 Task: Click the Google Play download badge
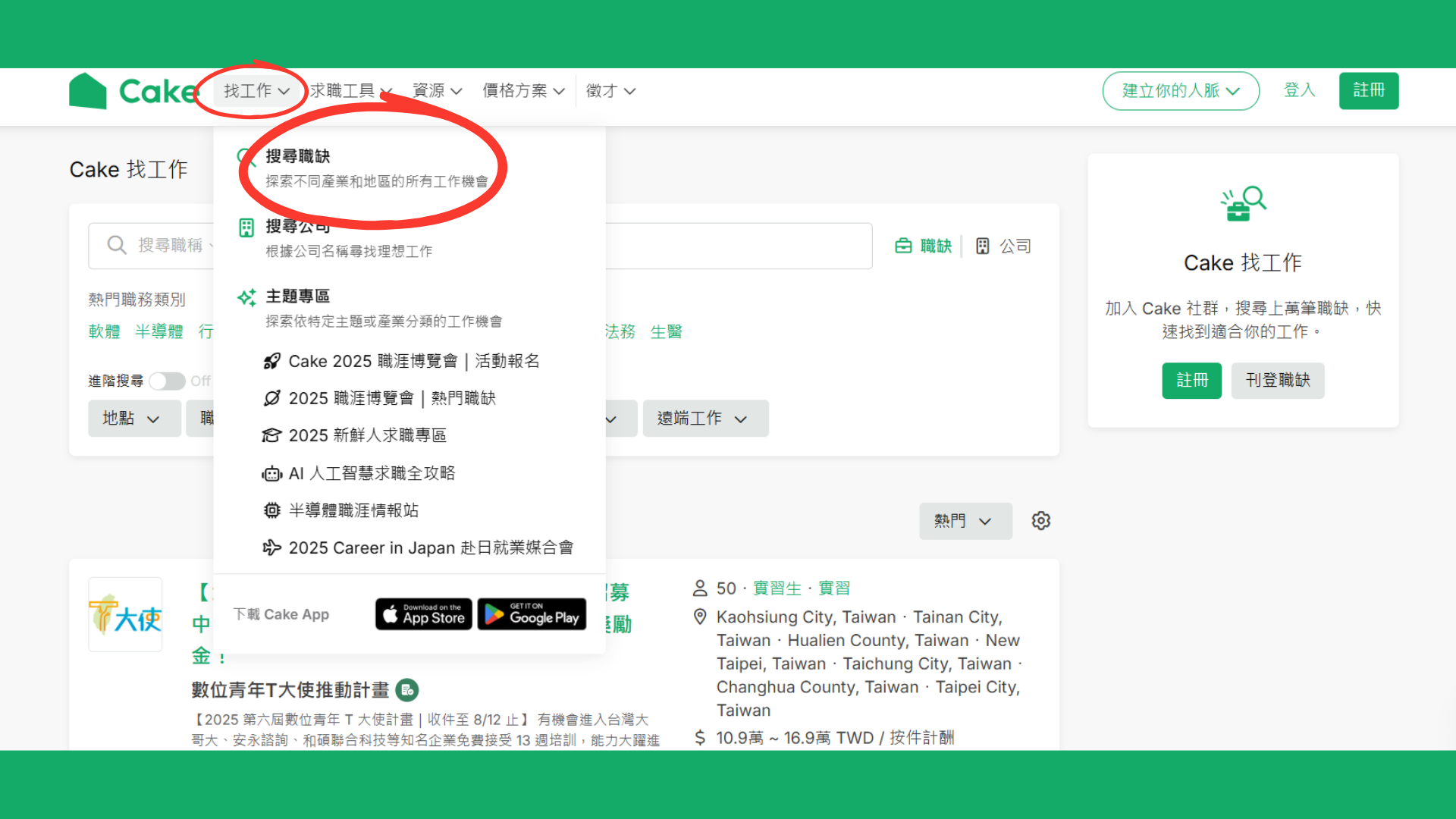tap(532, 614)
